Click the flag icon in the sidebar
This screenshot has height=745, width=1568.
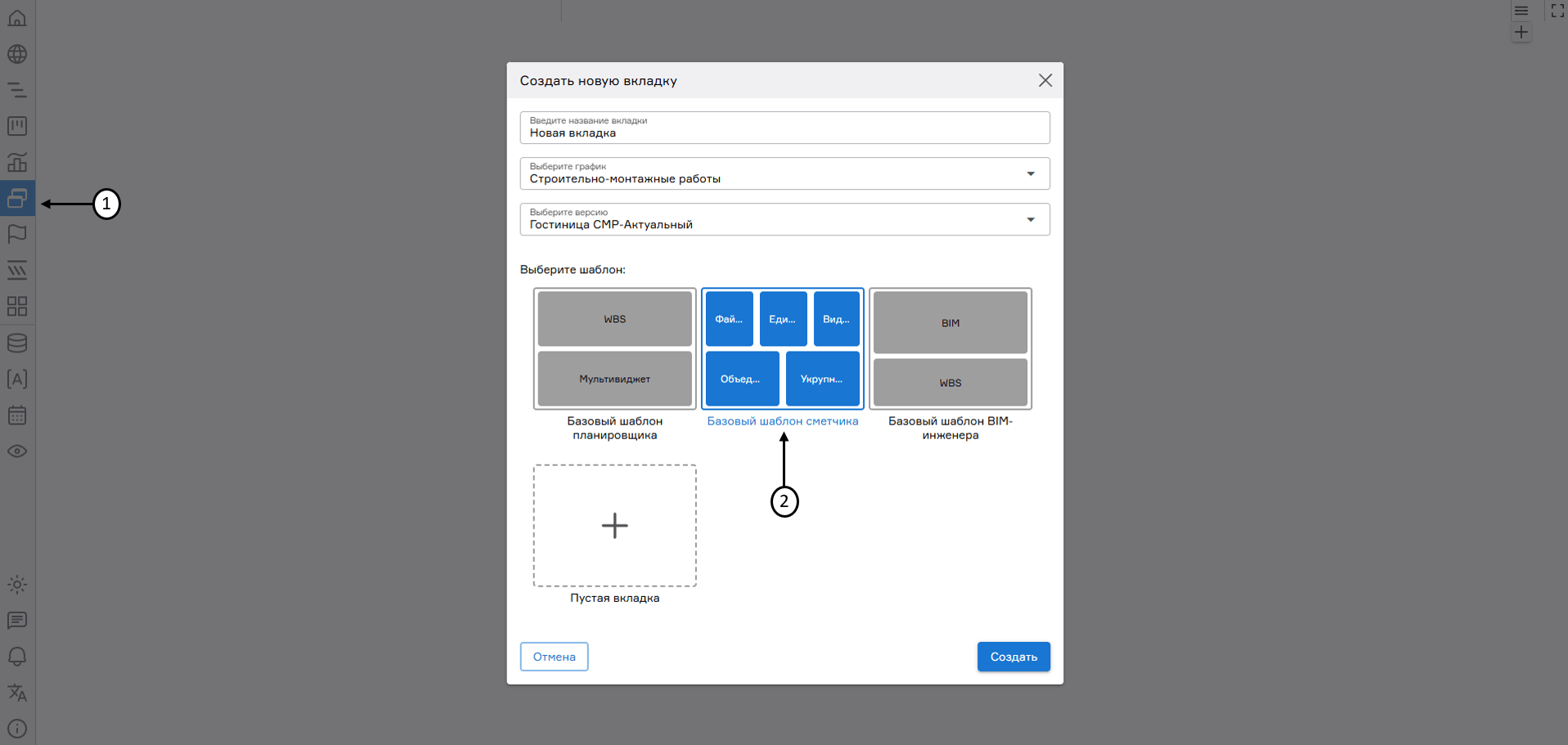(17, 235)
